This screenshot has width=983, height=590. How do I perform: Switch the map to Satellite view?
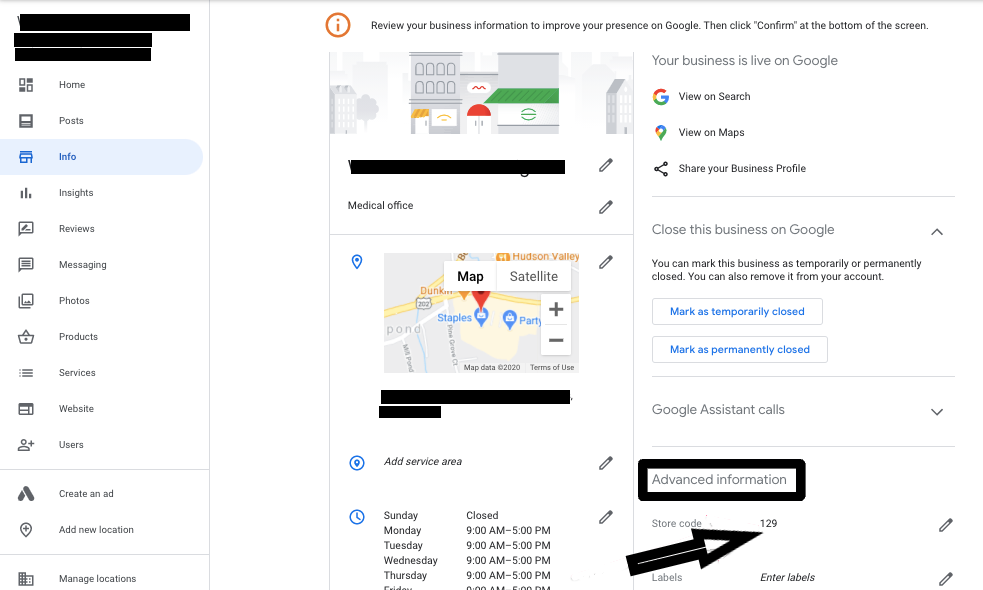point(533,276)
